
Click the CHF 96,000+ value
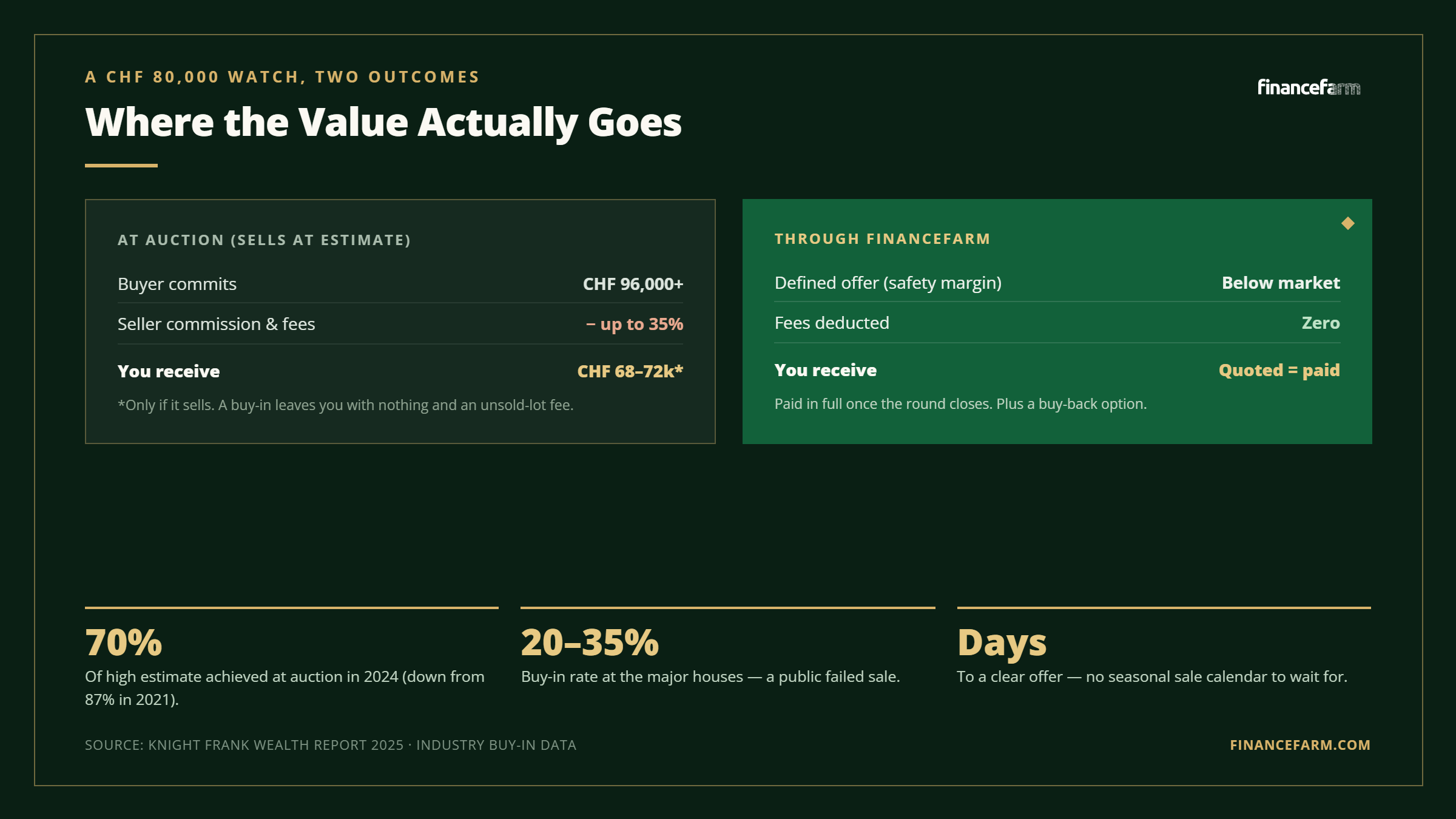click(633, 284)
